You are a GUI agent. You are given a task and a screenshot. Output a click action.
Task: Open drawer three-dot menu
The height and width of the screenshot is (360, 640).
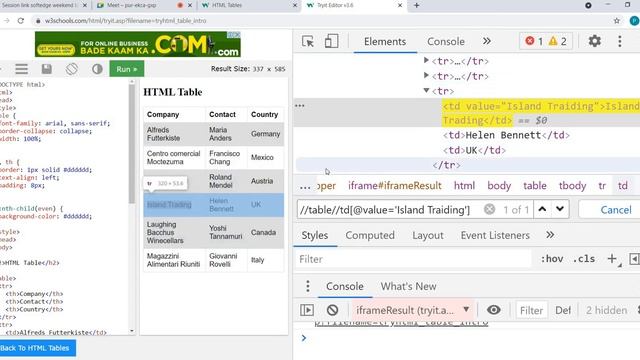click(308, 286)
